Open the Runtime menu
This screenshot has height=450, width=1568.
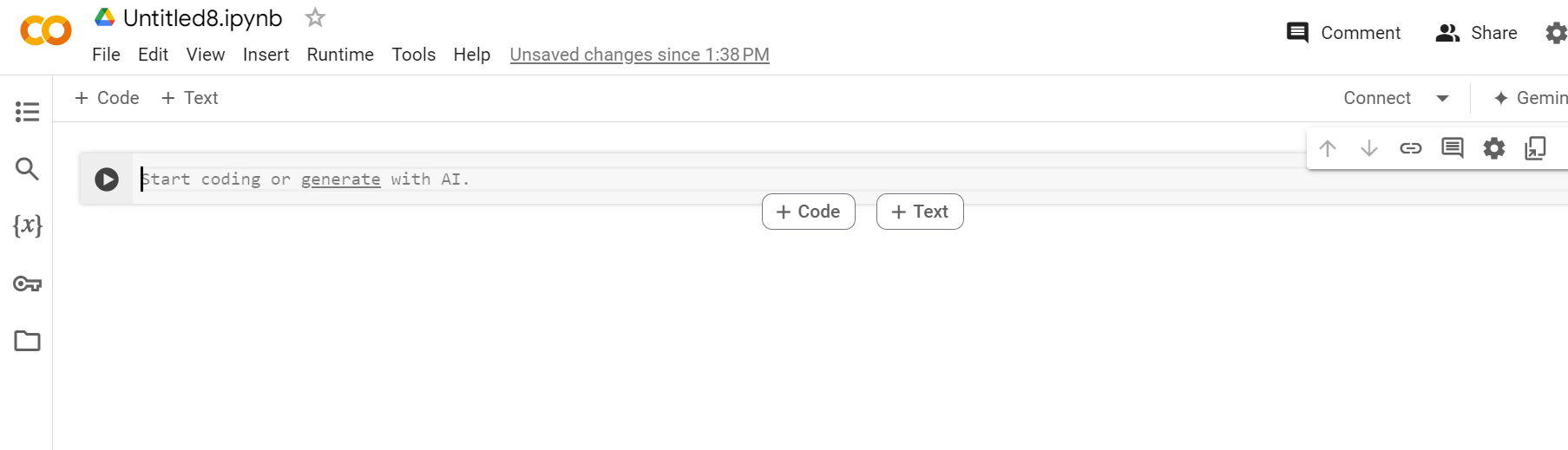pyautogui.click(x=340, y=55)
